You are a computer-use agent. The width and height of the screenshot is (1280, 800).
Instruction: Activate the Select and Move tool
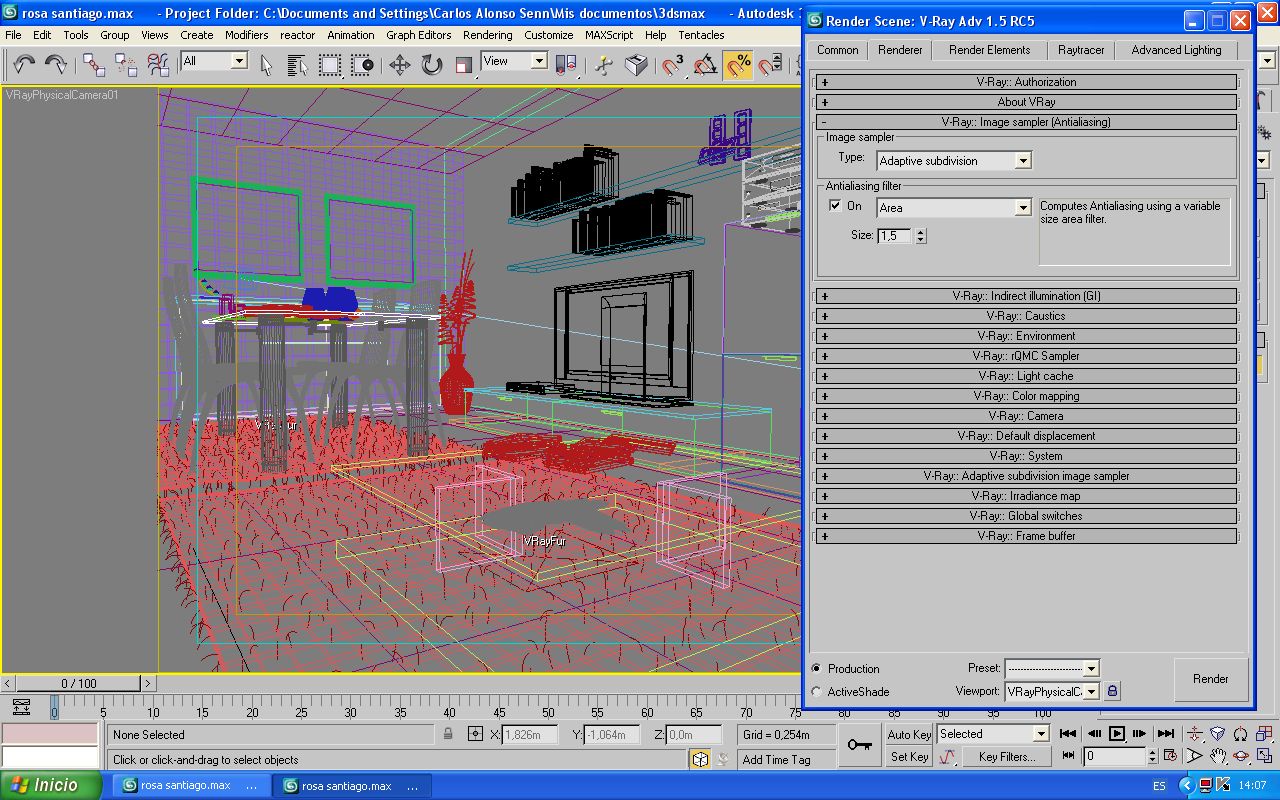tap(400, 65)
